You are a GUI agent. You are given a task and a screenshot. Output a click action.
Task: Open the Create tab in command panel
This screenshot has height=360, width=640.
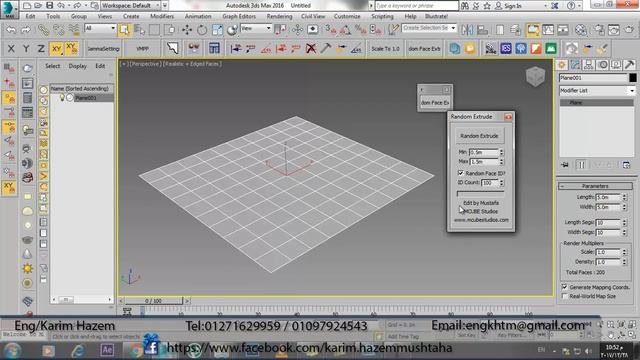[x=562, y=64]
